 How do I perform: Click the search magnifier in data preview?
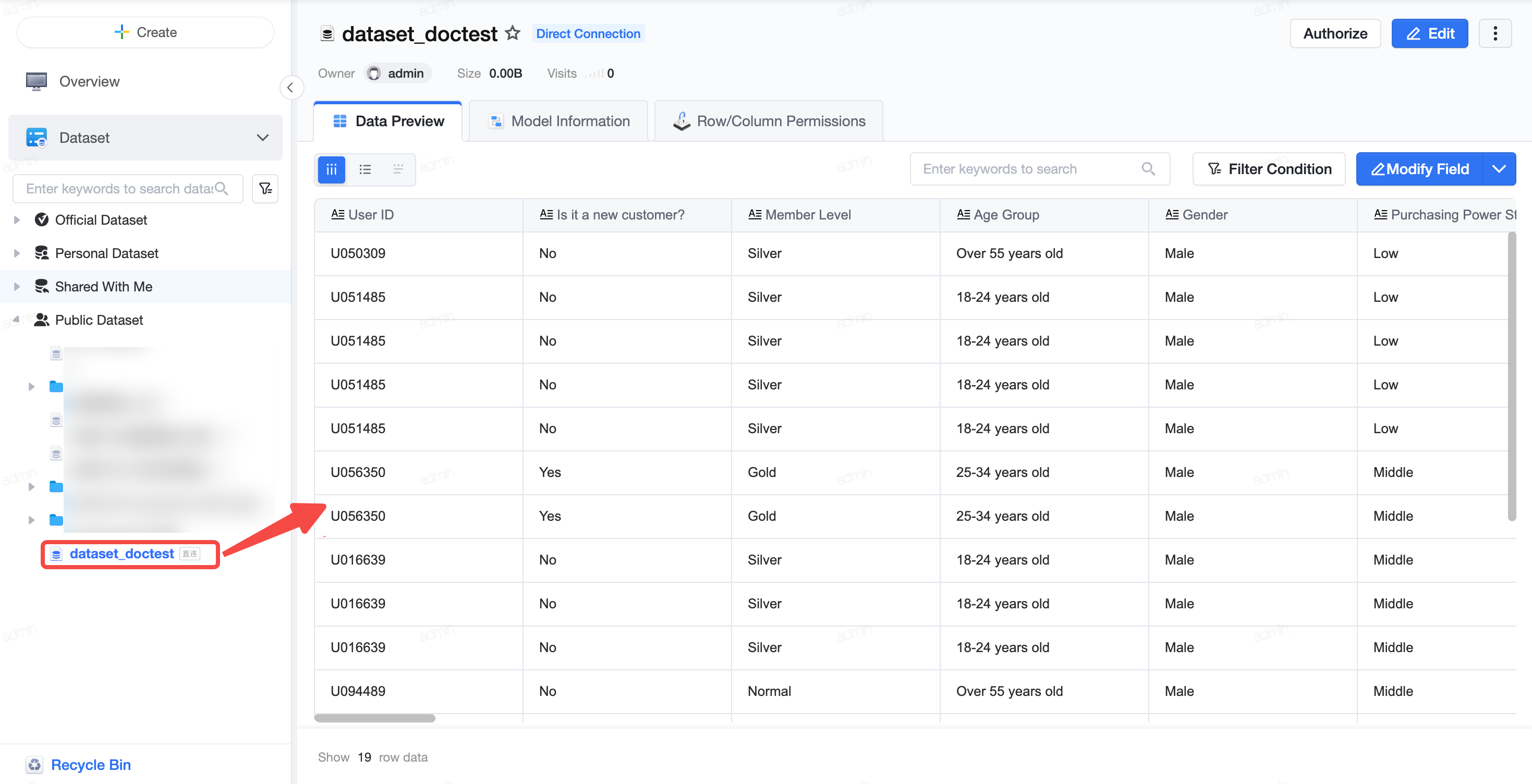(x=1148, y=169)
